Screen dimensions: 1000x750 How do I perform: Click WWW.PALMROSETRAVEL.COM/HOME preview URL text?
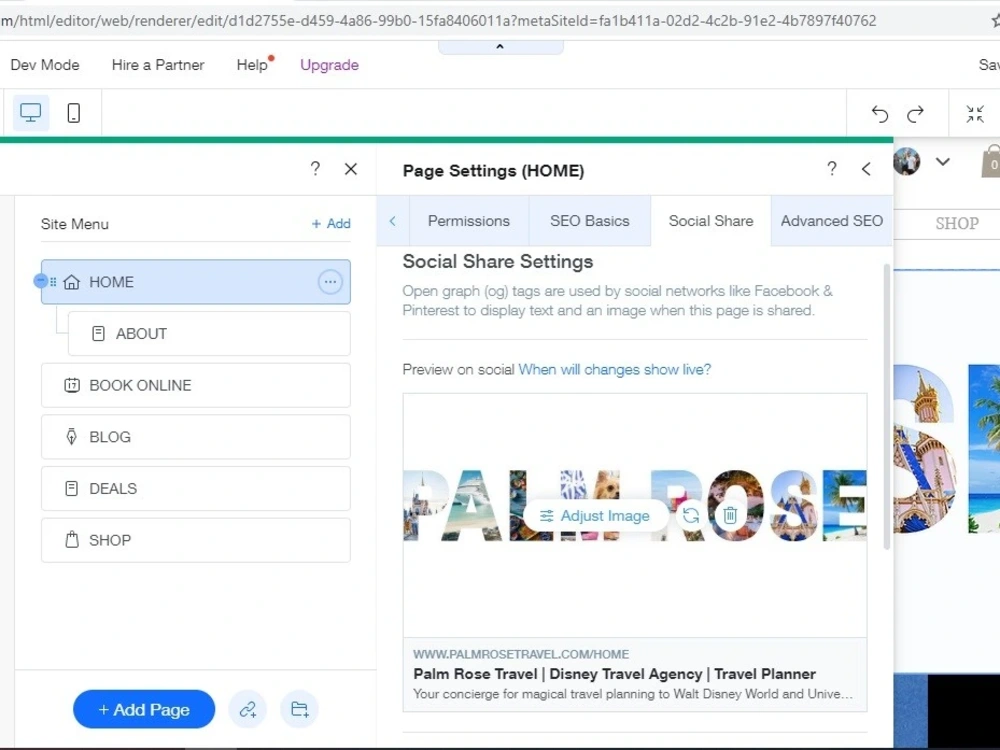[521, 654]
